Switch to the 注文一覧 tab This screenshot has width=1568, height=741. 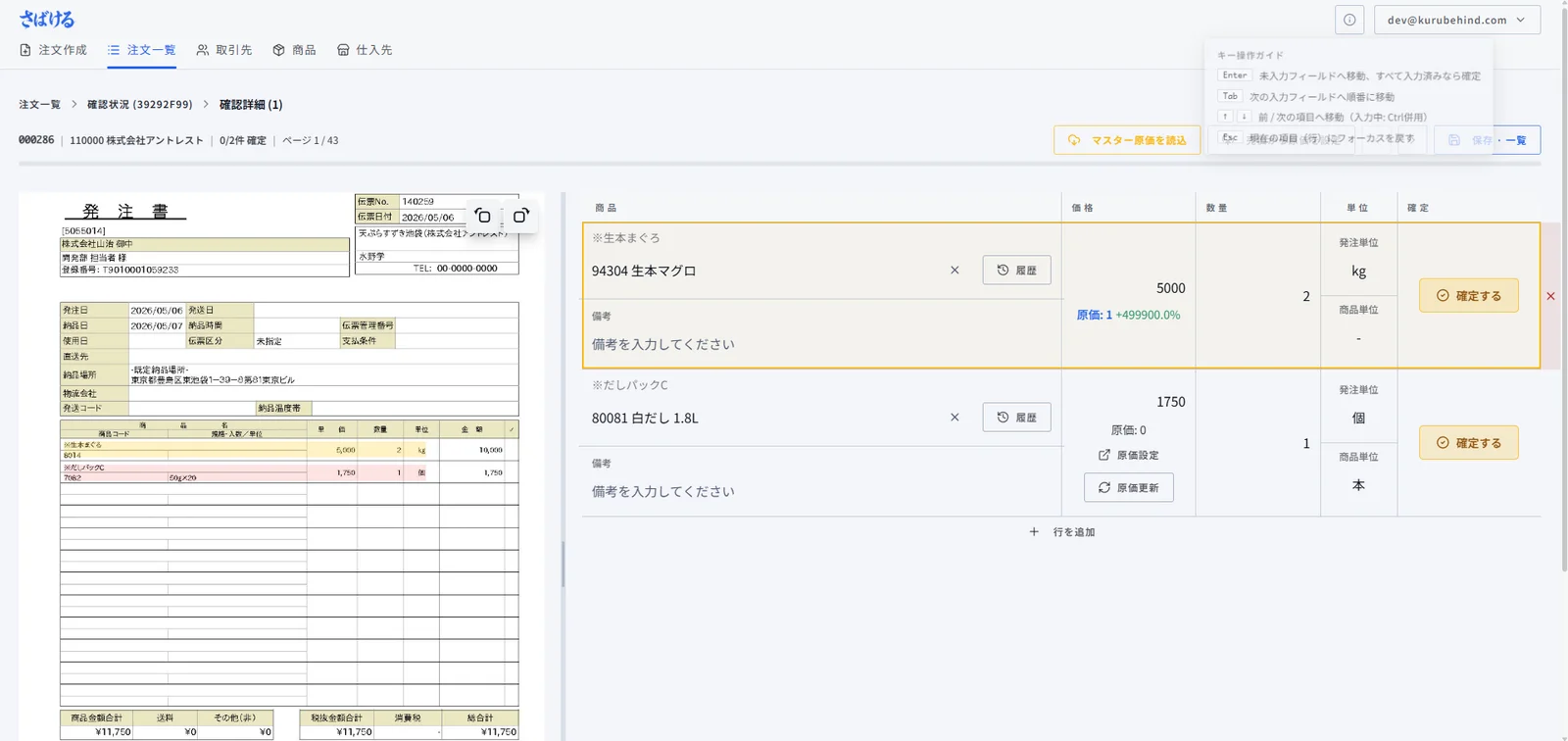tap(142, 50)
